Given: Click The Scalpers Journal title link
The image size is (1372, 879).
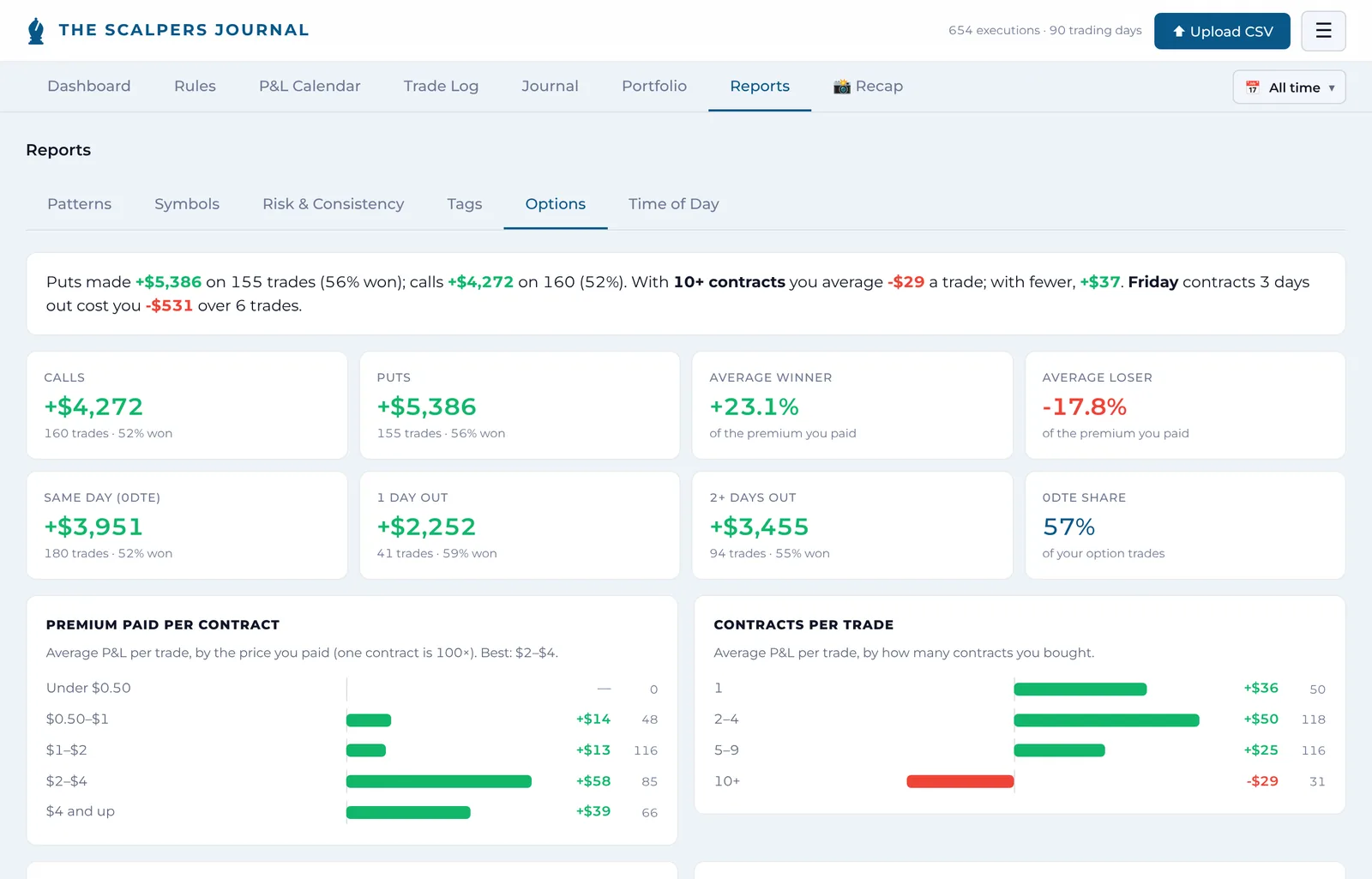Looking at the screenshot, I should coord(184,30).
